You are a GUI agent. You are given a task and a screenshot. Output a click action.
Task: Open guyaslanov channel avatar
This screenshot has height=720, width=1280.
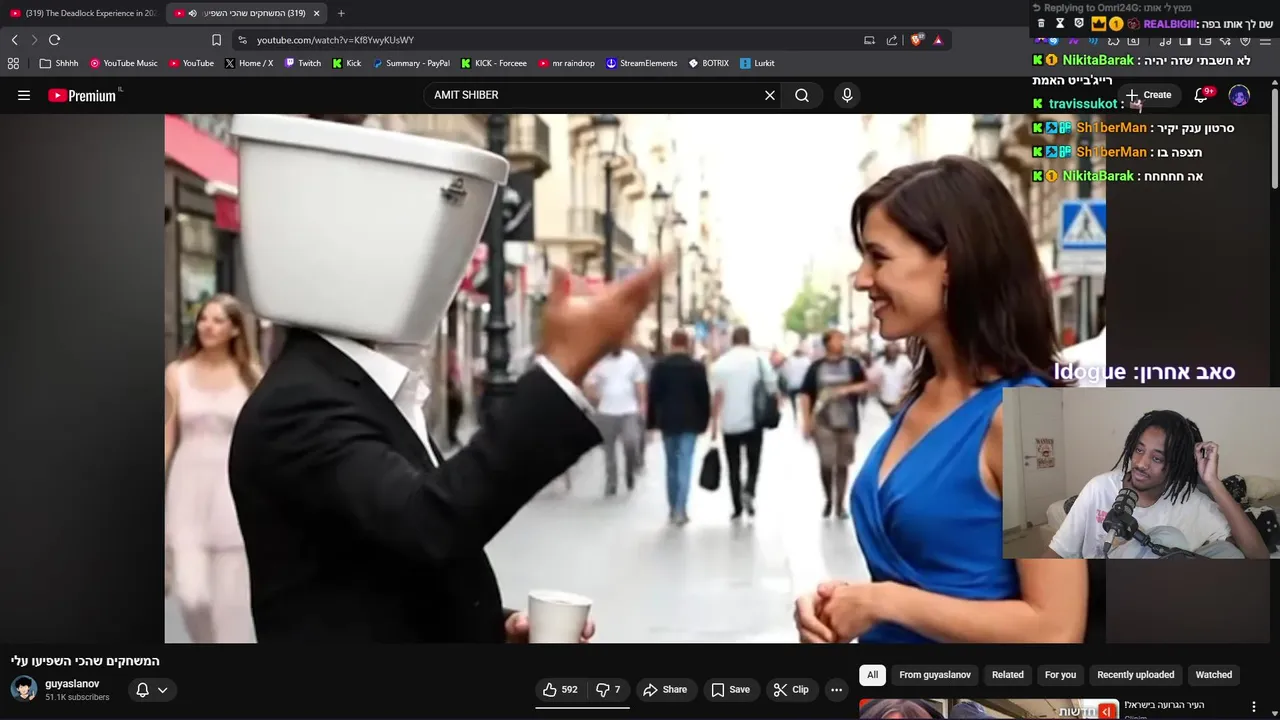(24, 689)
